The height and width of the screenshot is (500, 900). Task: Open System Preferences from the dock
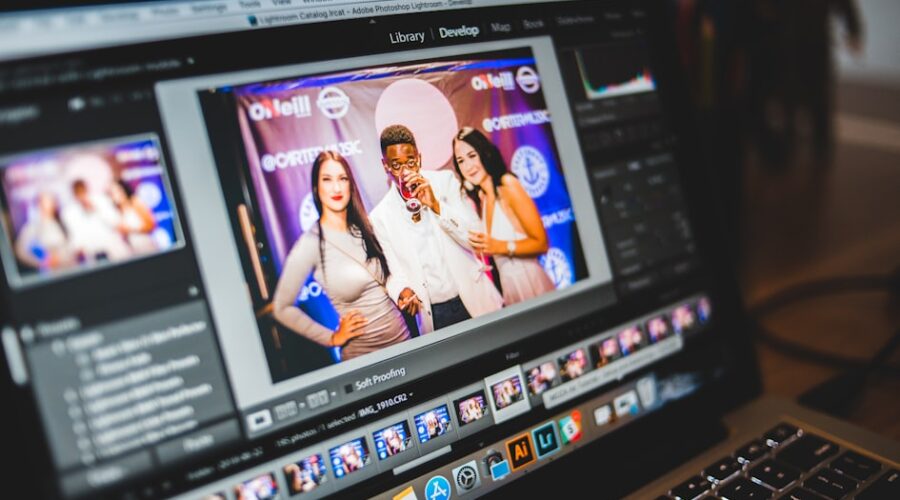pos(466,477)
